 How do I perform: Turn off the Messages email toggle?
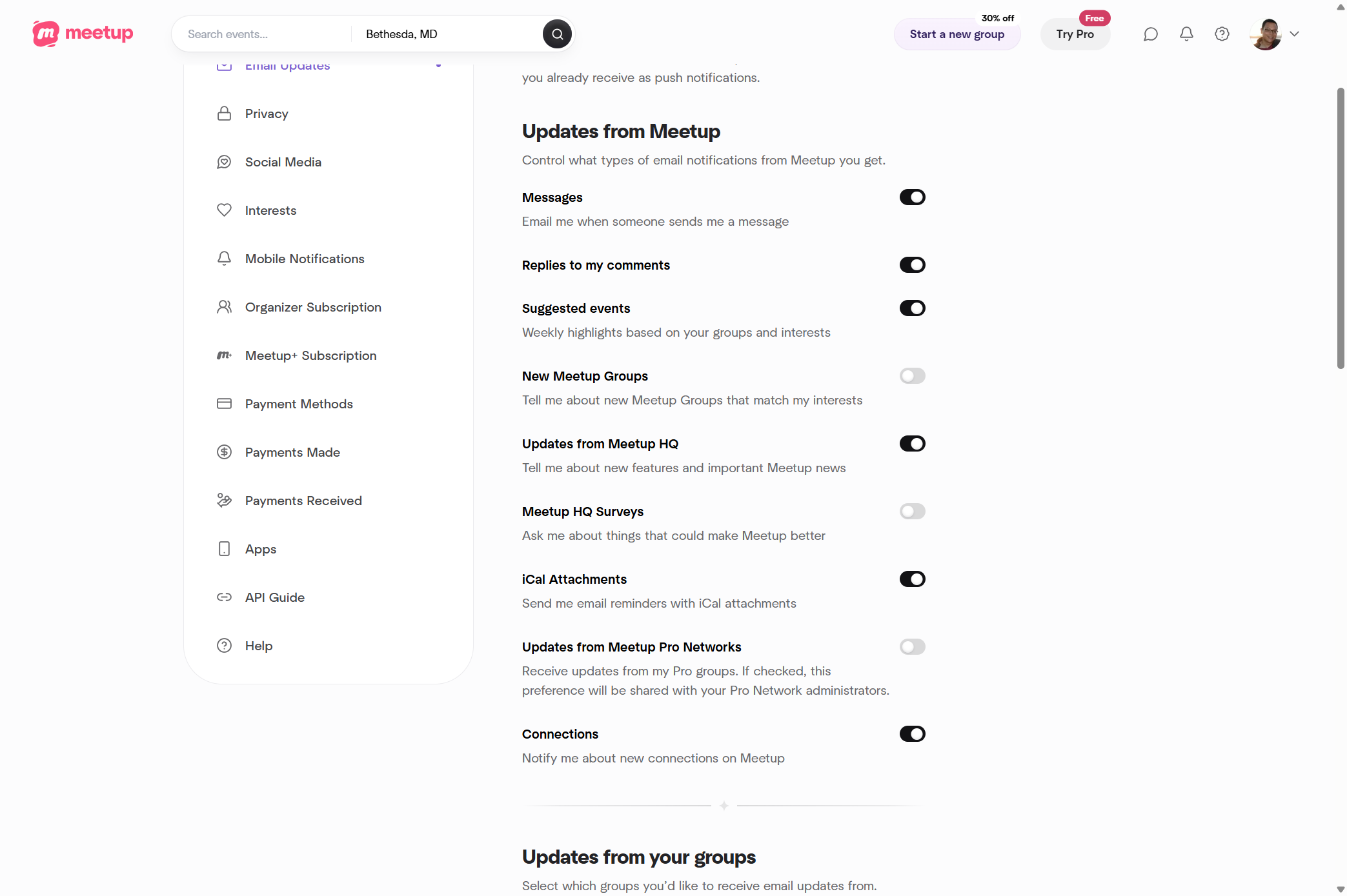[x=912, y=197]
